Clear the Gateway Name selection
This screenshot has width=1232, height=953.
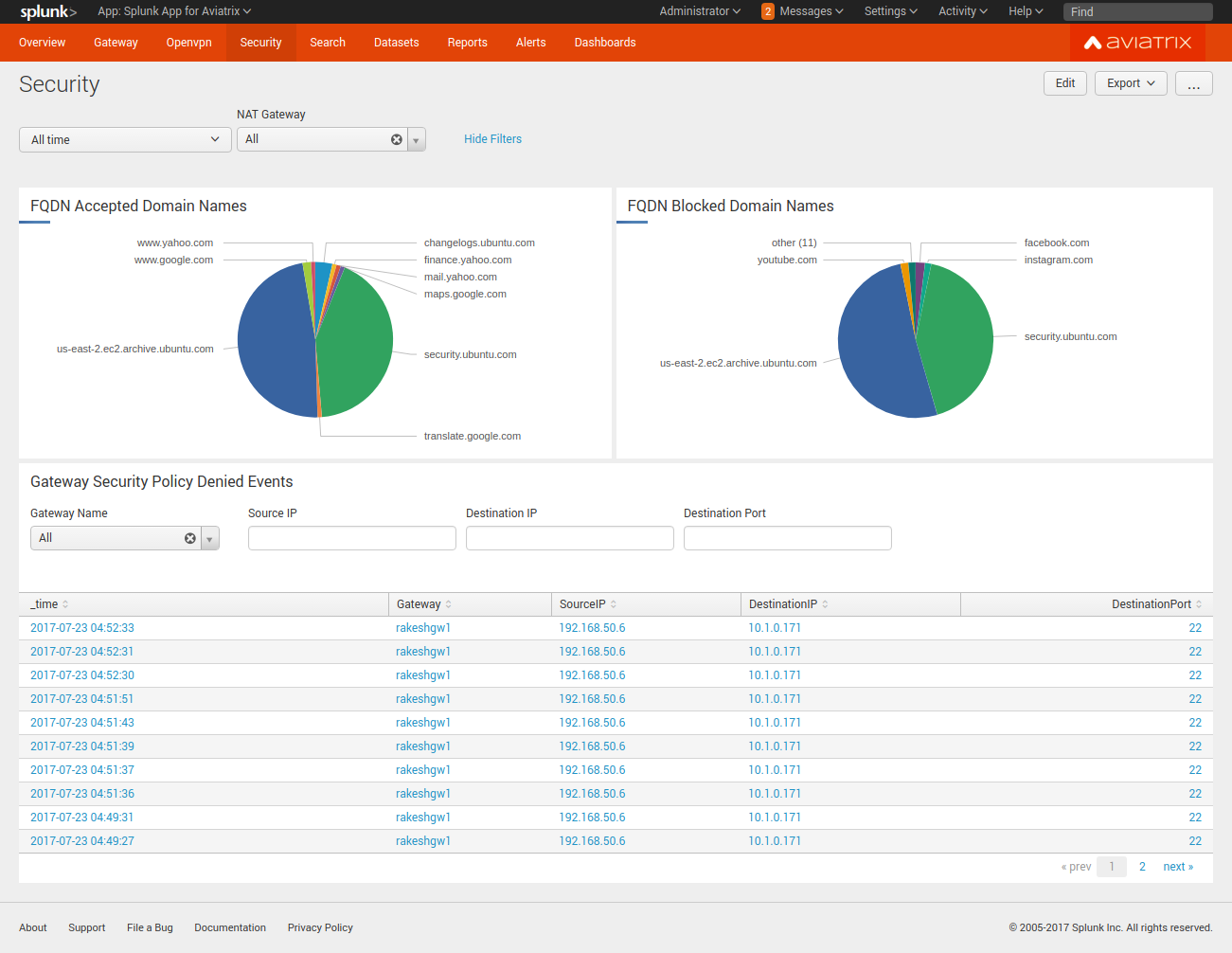click(x=190, y=538)
